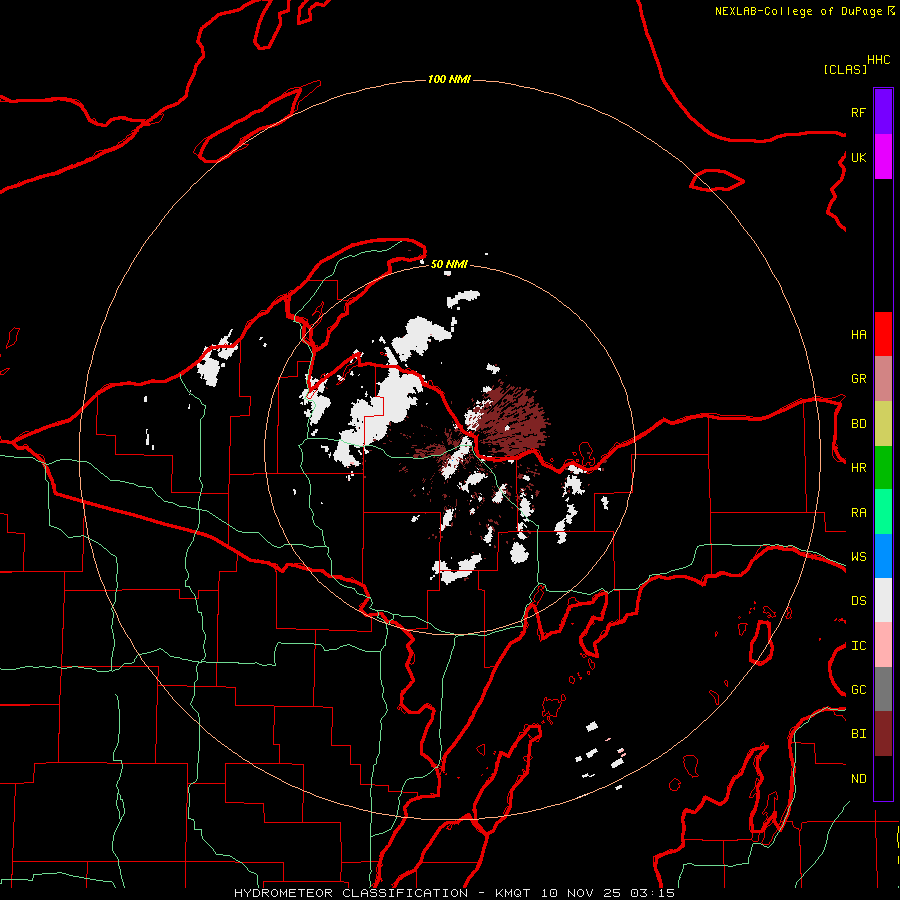The height and width of the screenshot is (900, 900).
Task: Click the 'GR' legend label
Action: pos(858,379)
